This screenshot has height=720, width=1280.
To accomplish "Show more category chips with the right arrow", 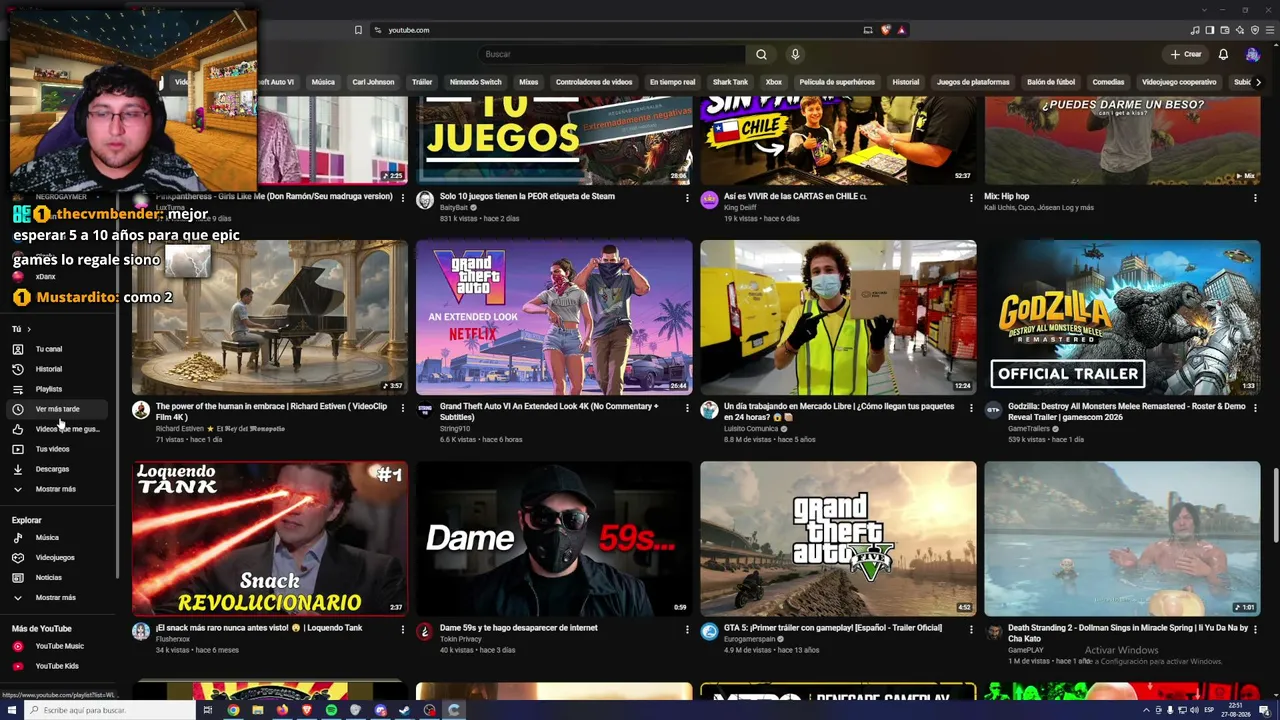I will click(x=1257, y=82).
